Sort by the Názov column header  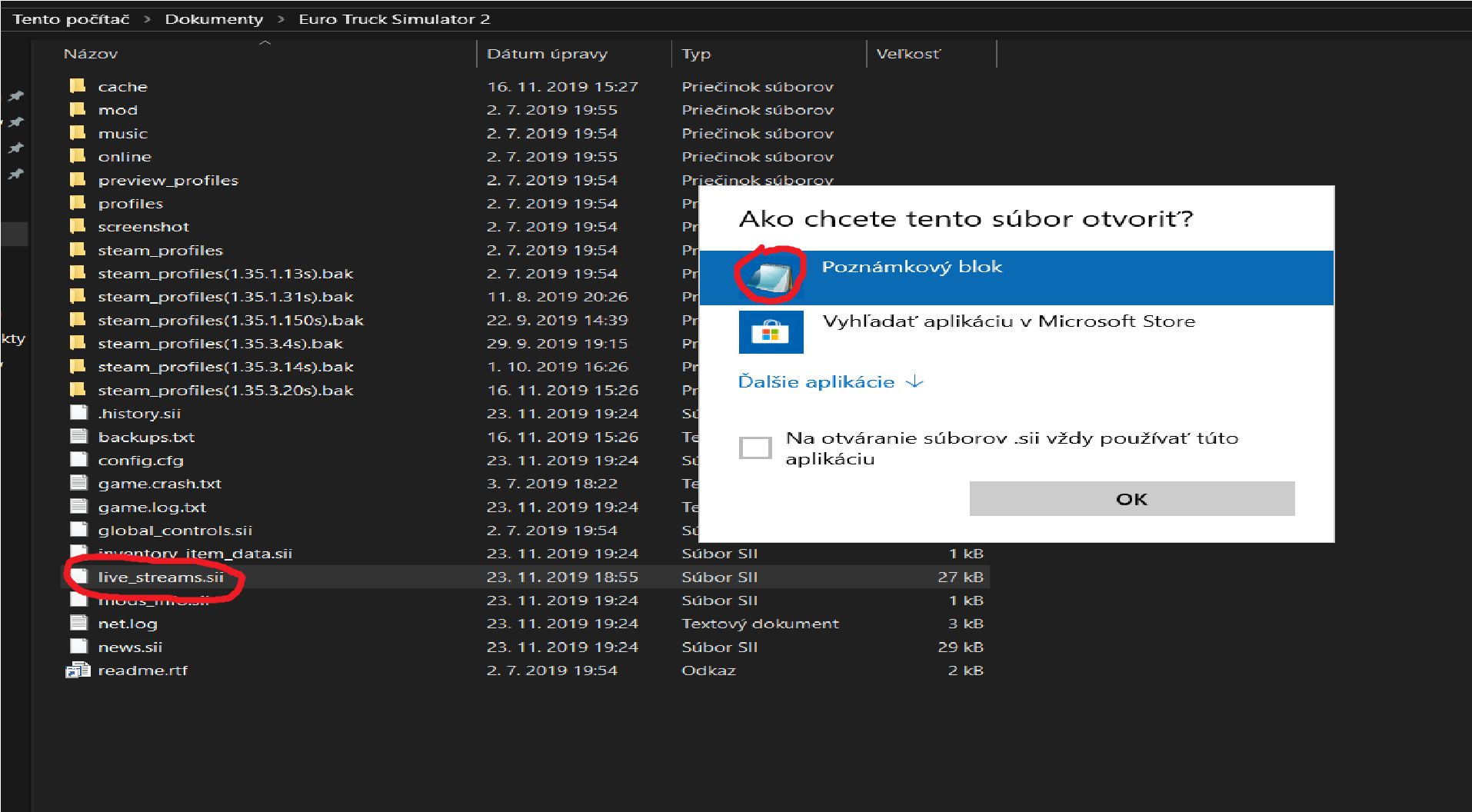coord(91,54)
